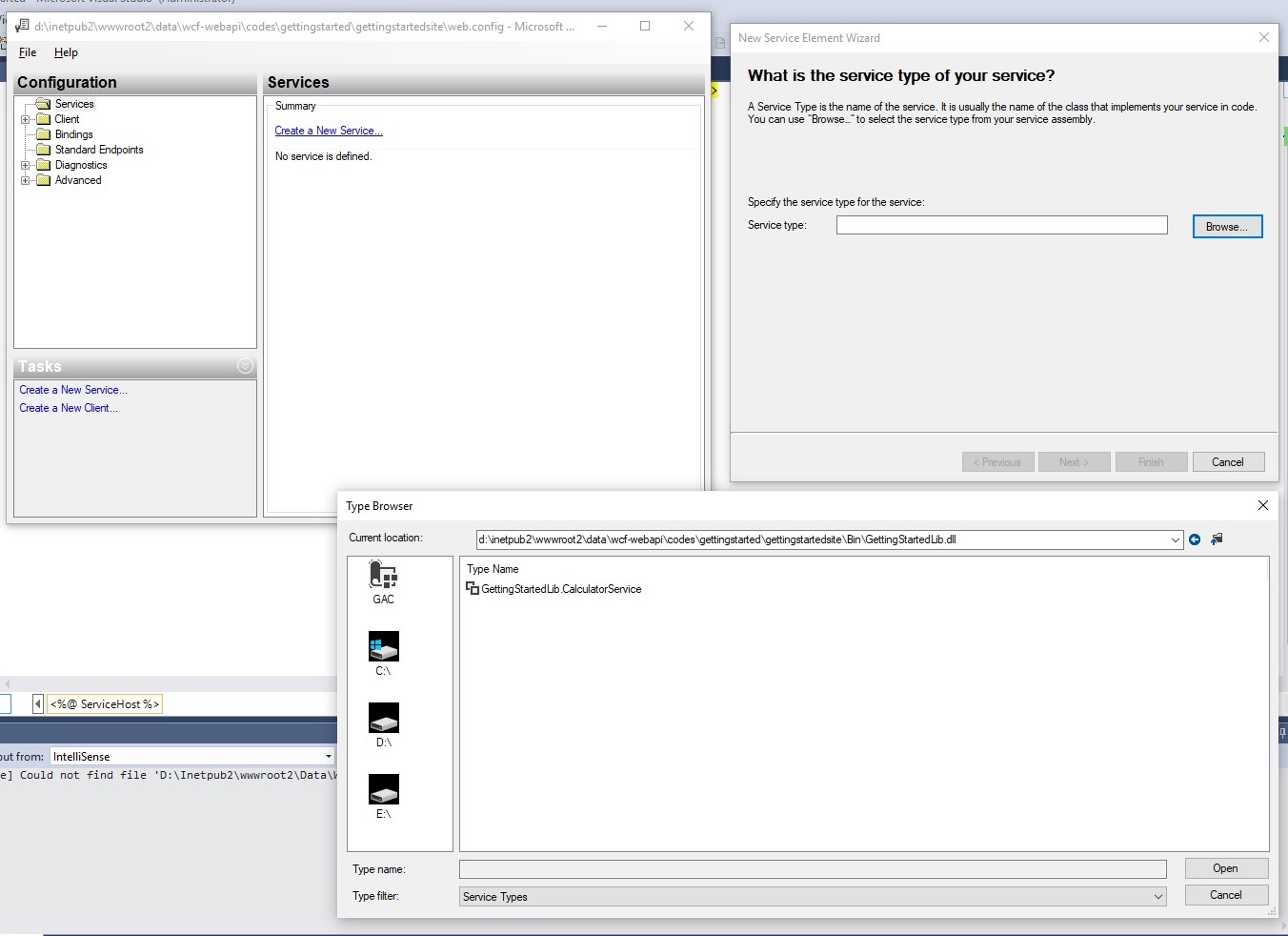Image resolution: width=1288 pixels, height=936 pixels.
Task: Select GAC in the Type Browser
Action: (383, 581)
